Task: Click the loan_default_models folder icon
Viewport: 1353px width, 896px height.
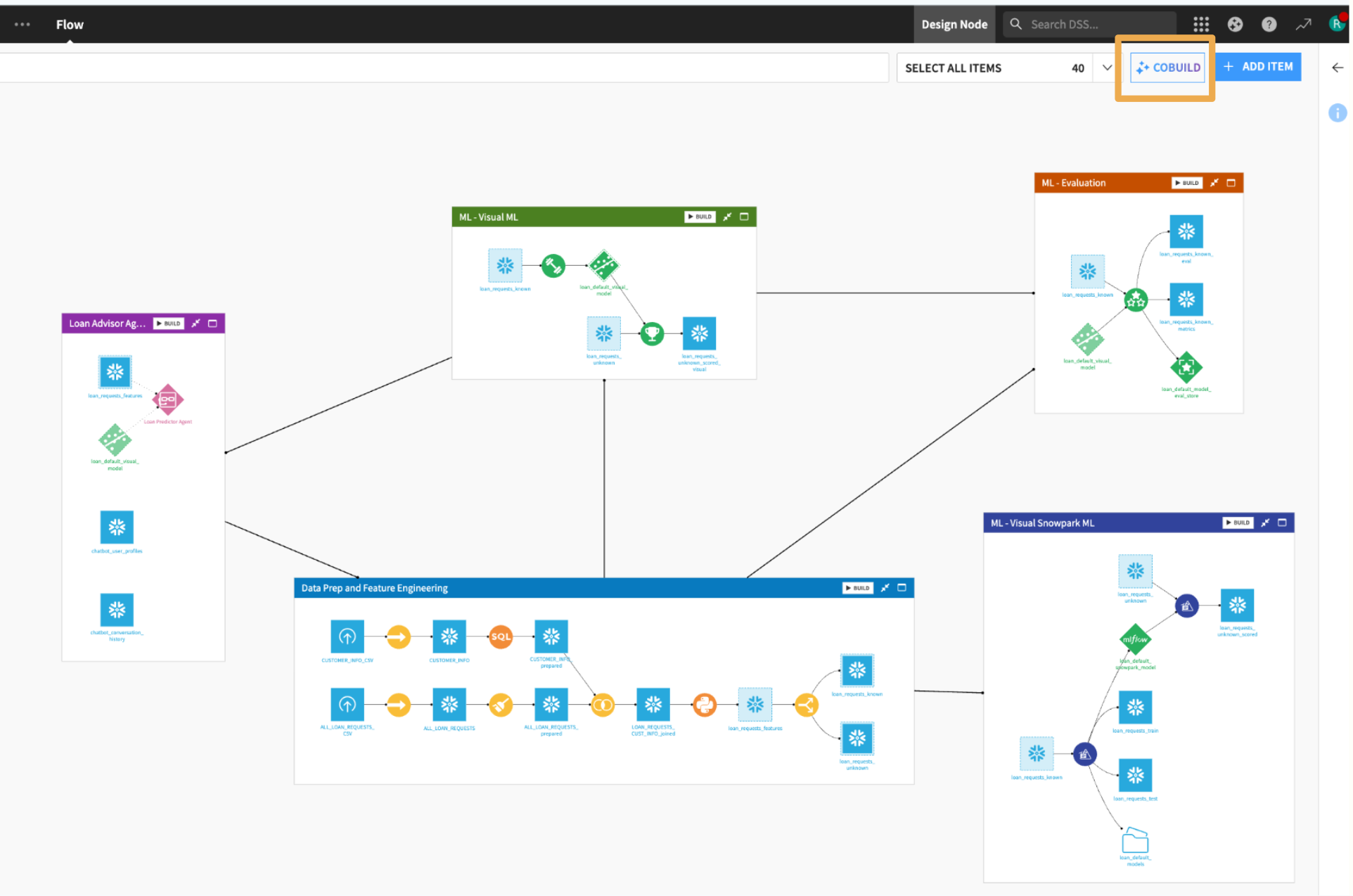Action: 1135,840
